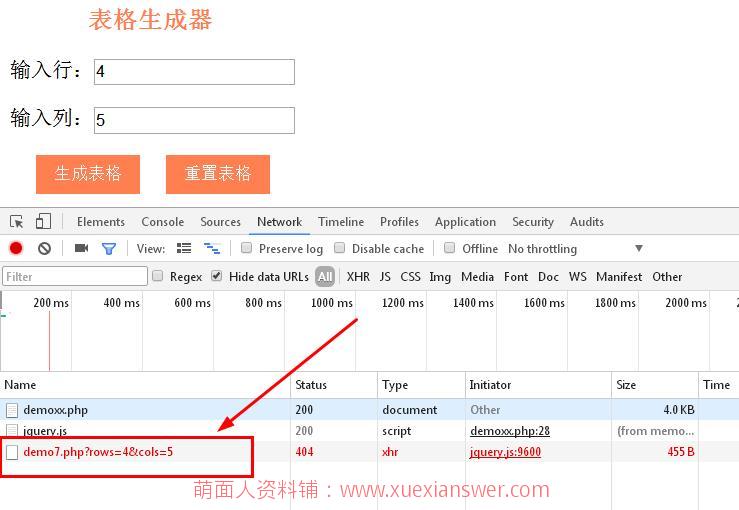Open the Security tab
Viewport: 739px width, 510px height.
coord(533,222)
